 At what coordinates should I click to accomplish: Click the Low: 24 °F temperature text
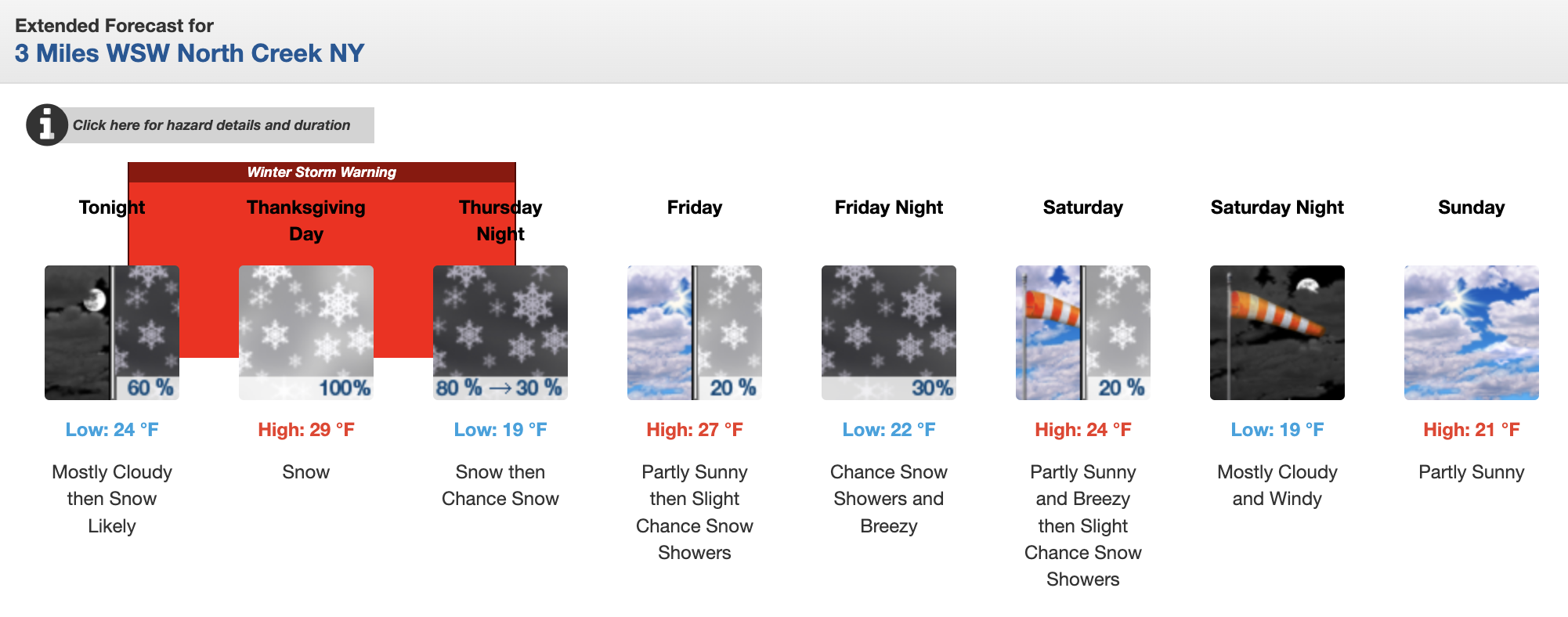(x=111, y=429)
